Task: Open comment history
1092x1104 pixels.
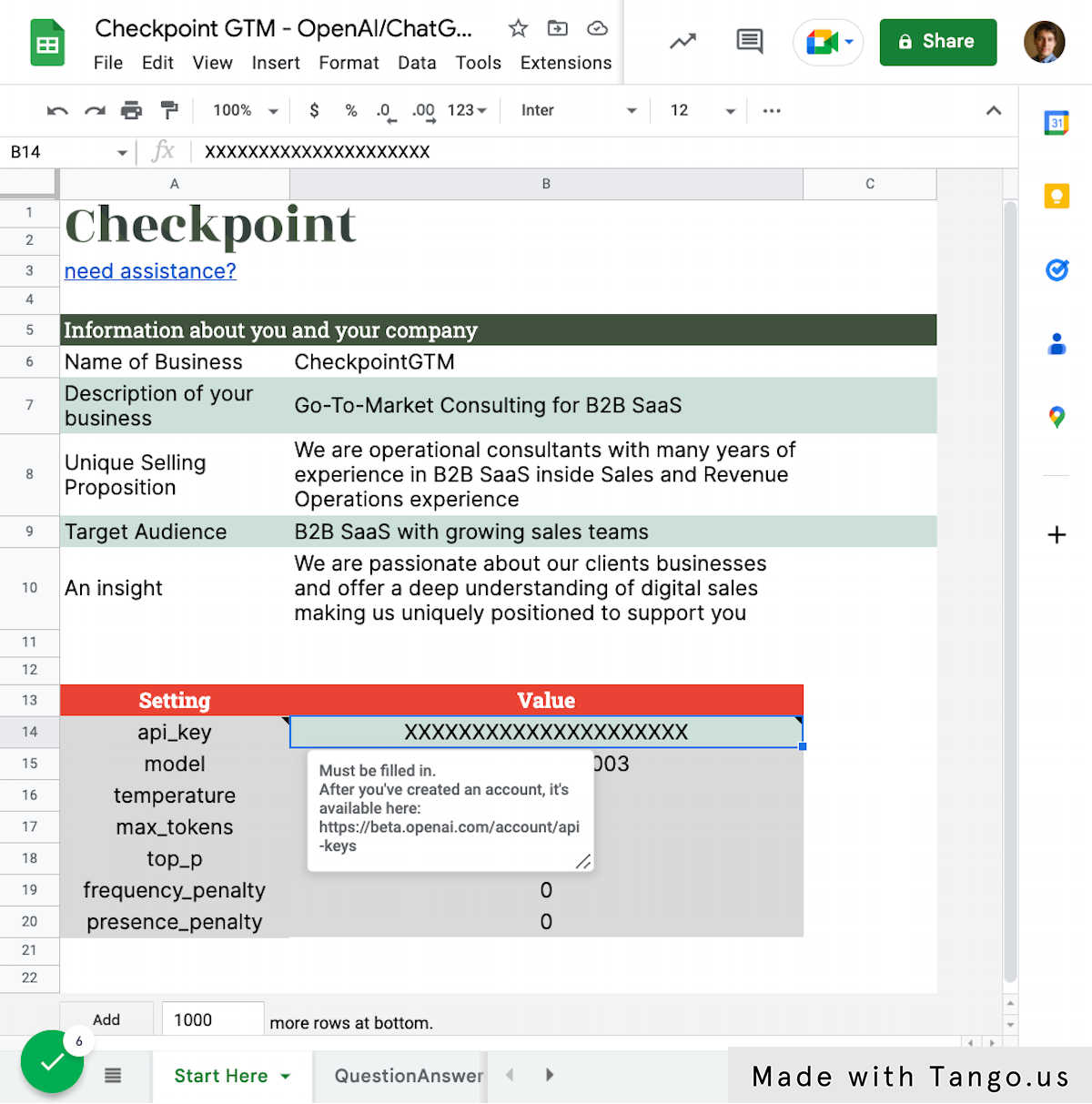Action: [x=750, y=41]
